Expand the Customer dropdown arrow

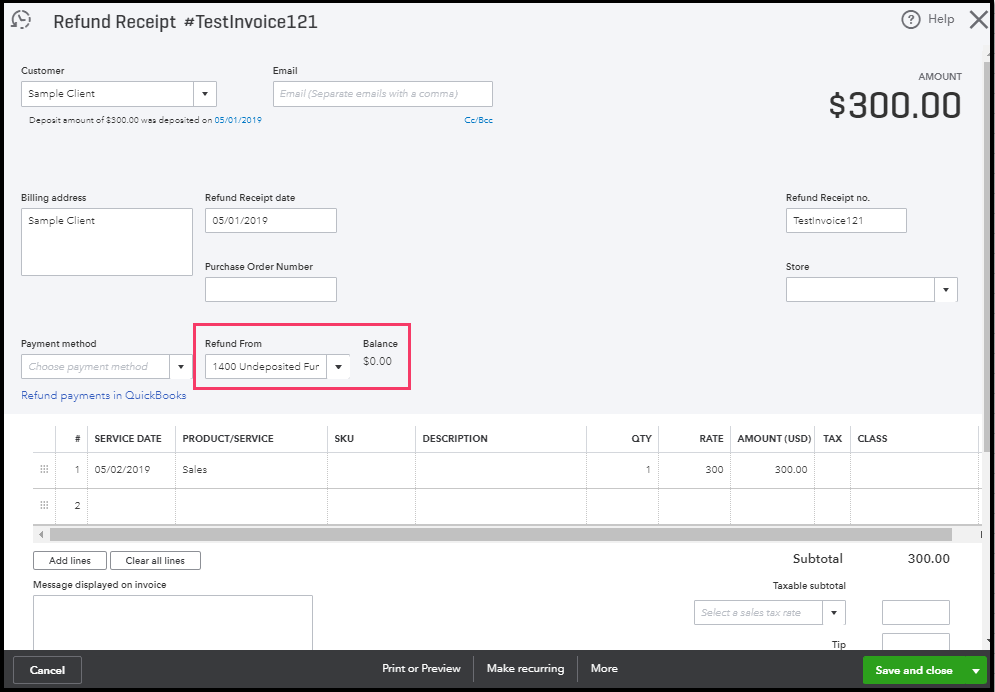(204, 94)
